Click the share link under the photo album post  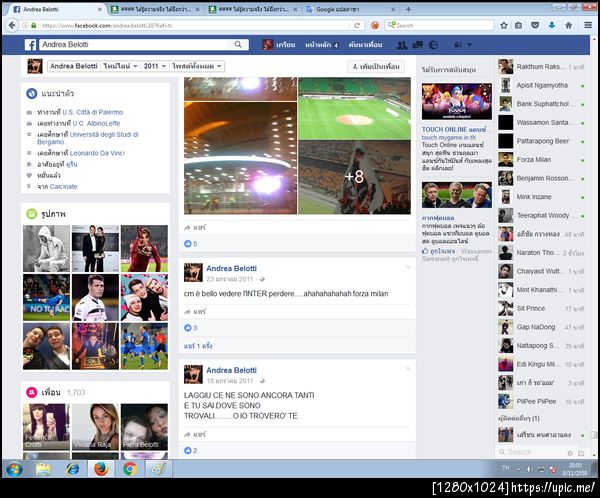[195, 228]
